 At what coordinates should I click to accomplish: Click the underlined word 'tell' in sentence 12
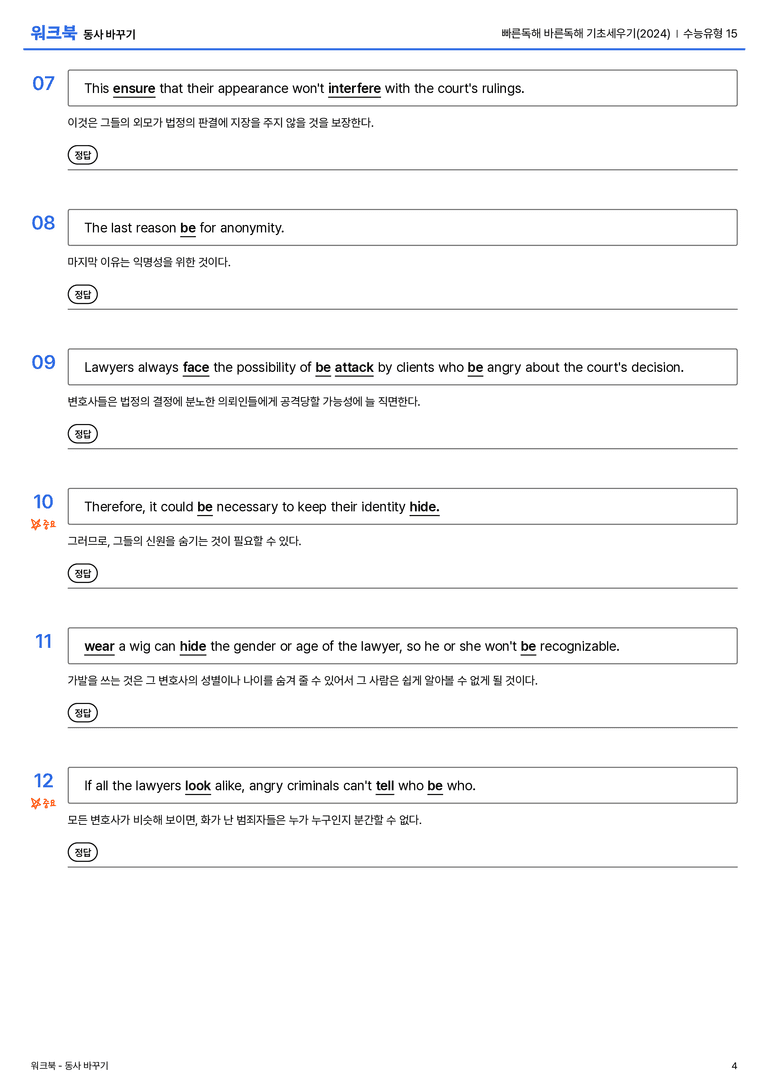point(385,786)
